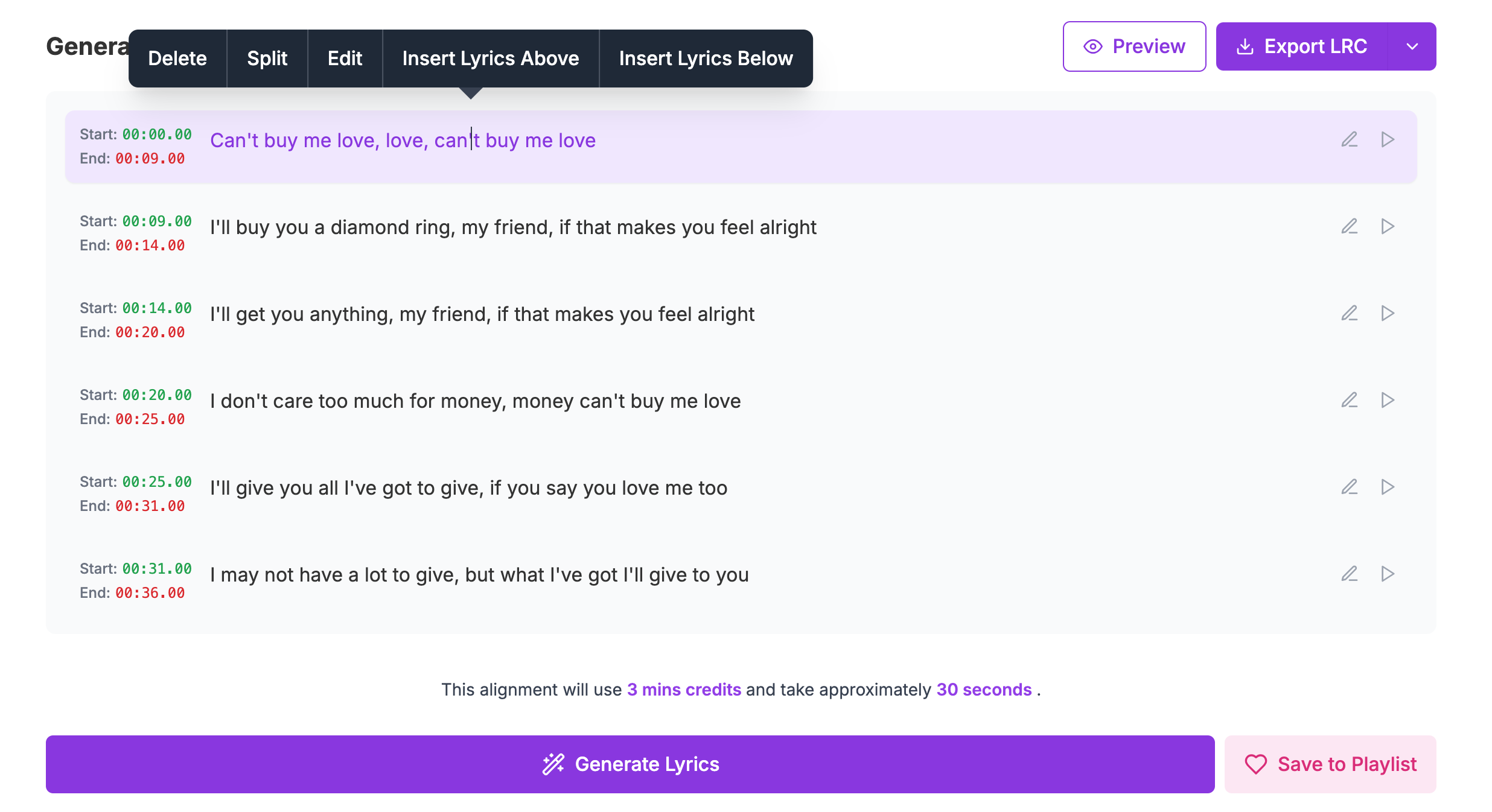Click the start time 00:09.00
The height and width of the screenshot is (812, 1492).
[x=157, y=221]
